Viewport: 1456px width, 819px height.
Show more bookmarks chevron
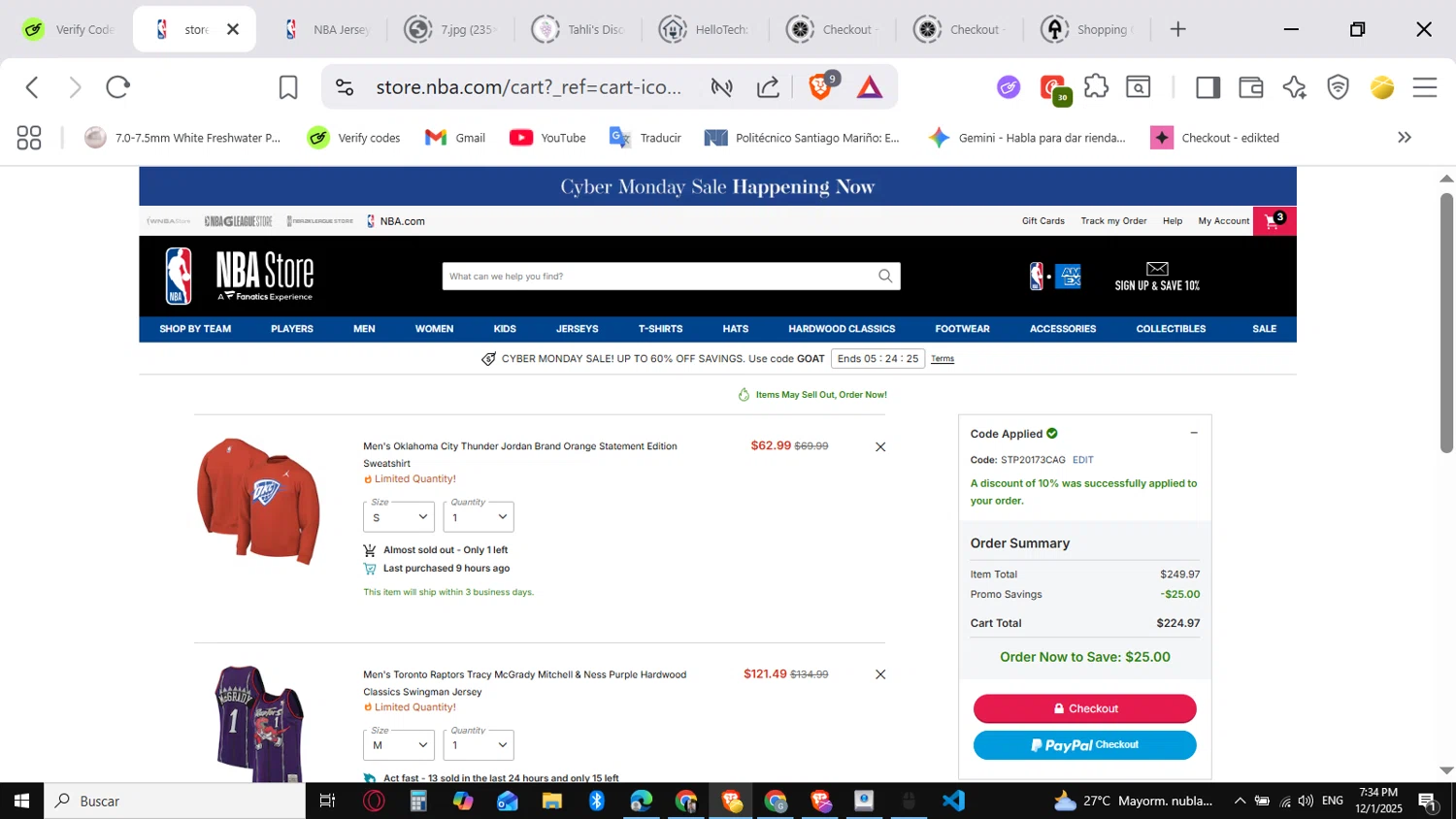(x=1404, y=138)
